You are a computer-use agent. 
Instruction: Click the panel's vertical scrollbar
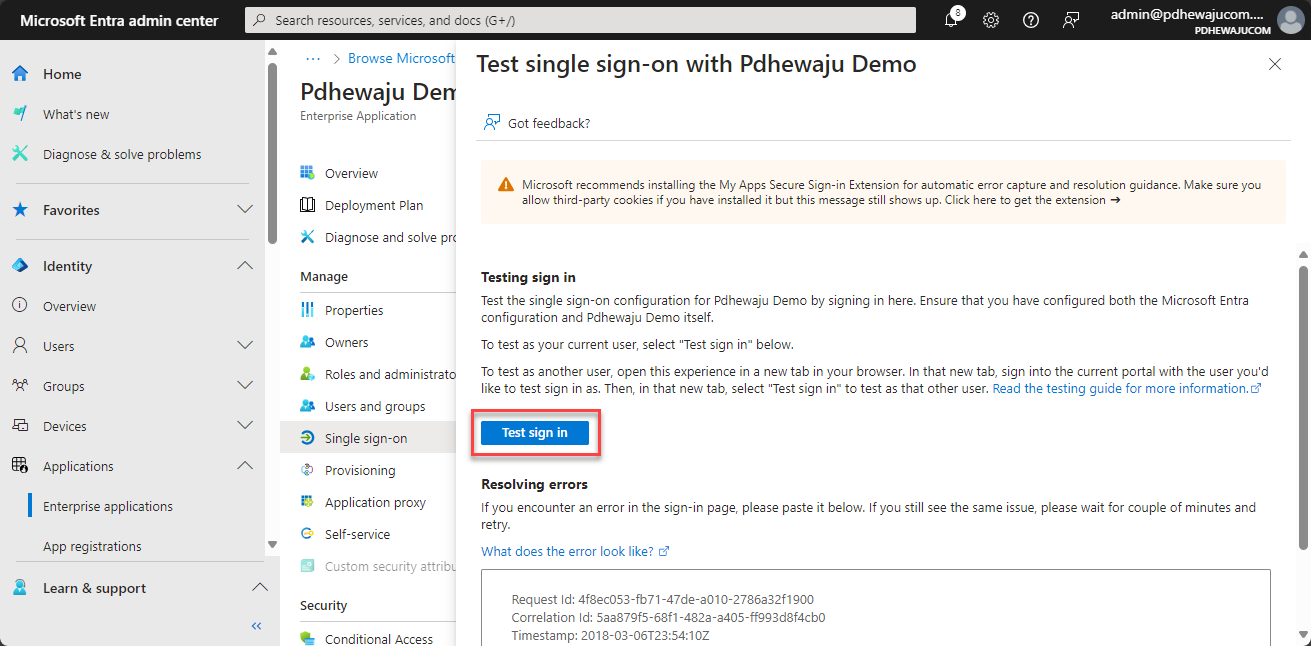(1303, 405)
